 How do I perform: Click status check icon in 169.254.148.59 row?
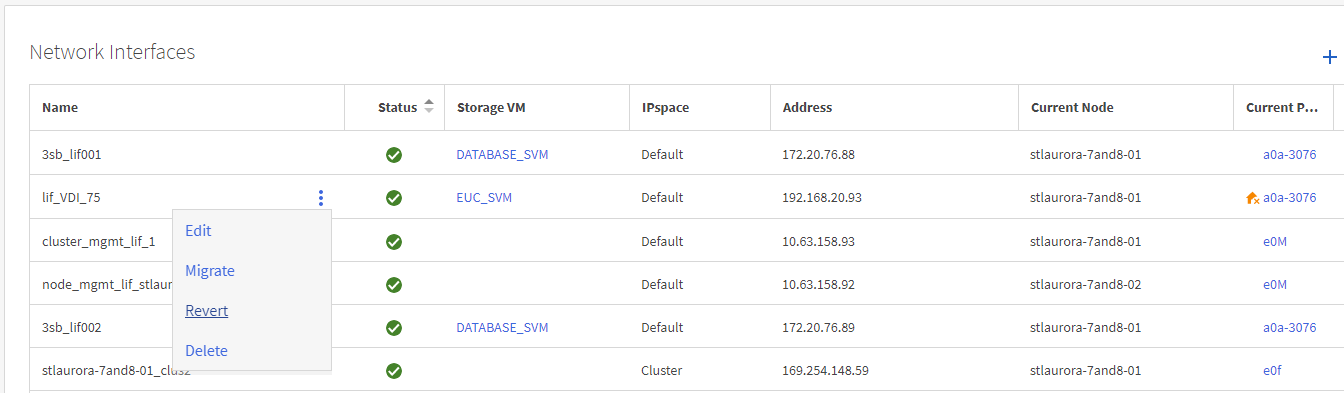coord(394,371)
